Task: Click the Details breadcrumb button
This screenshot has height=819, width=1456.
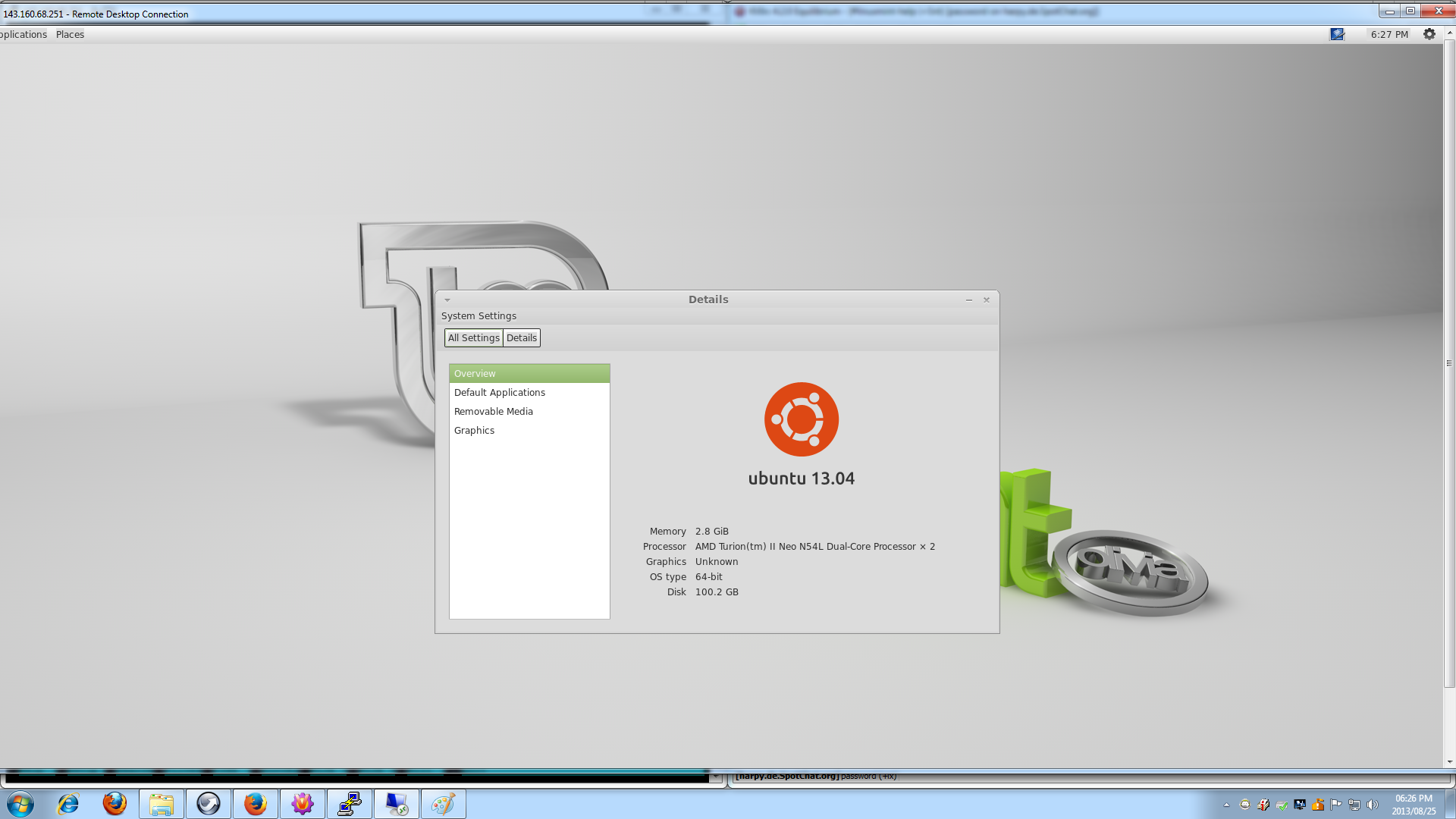Action: (x=522, y=338)
